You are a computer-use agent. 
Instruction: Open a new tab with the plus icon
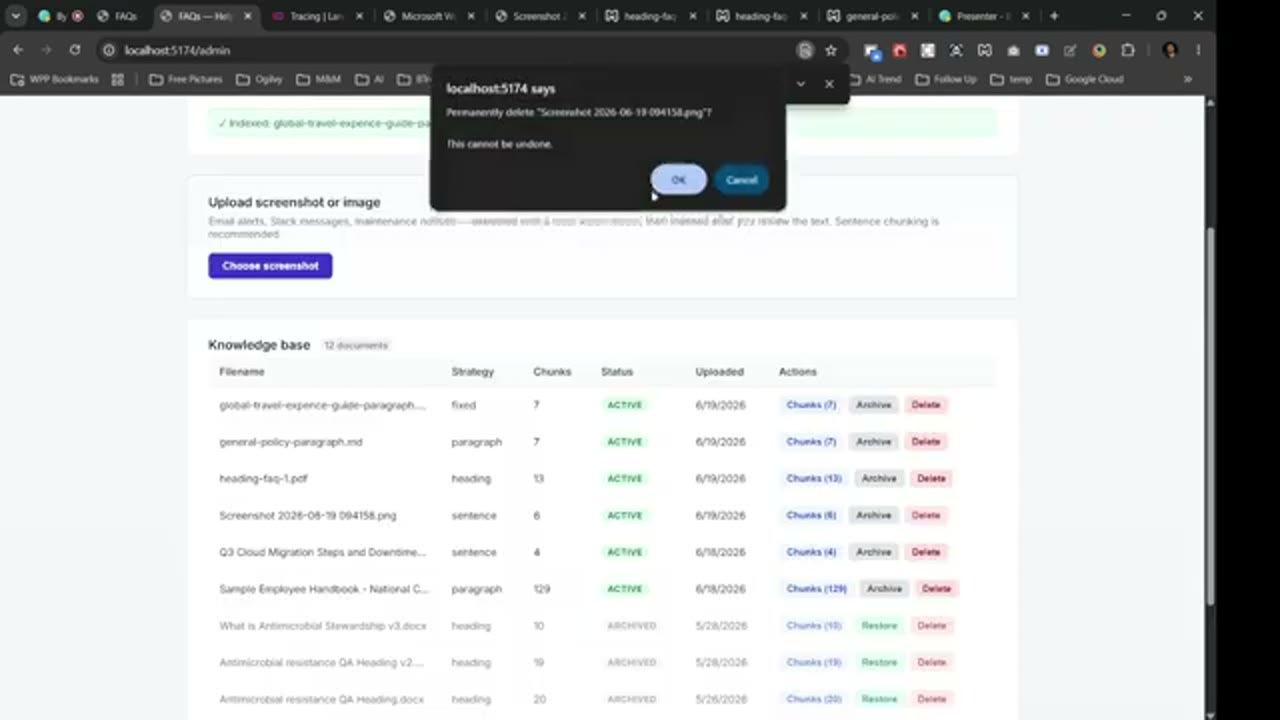[1053, 16]
